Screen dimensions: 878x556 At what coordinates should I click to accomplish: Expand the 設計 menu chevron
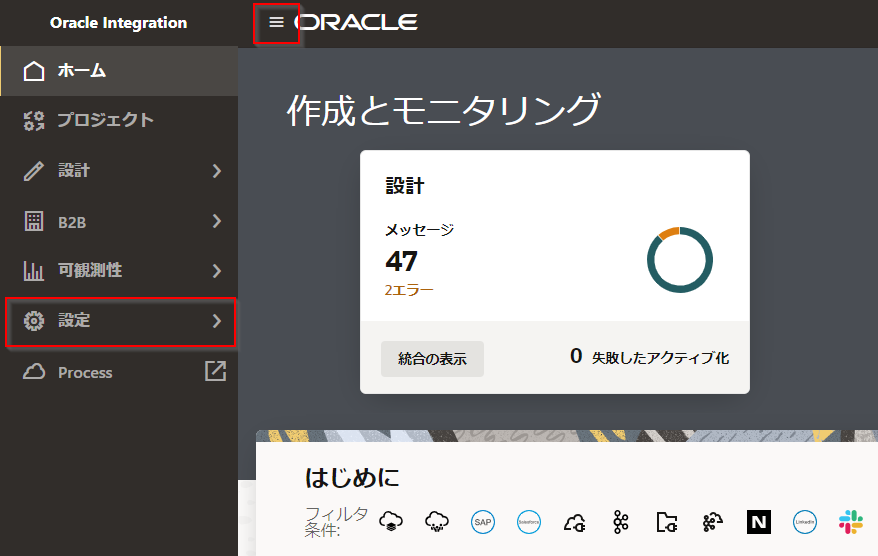click(x=217, y=171)
